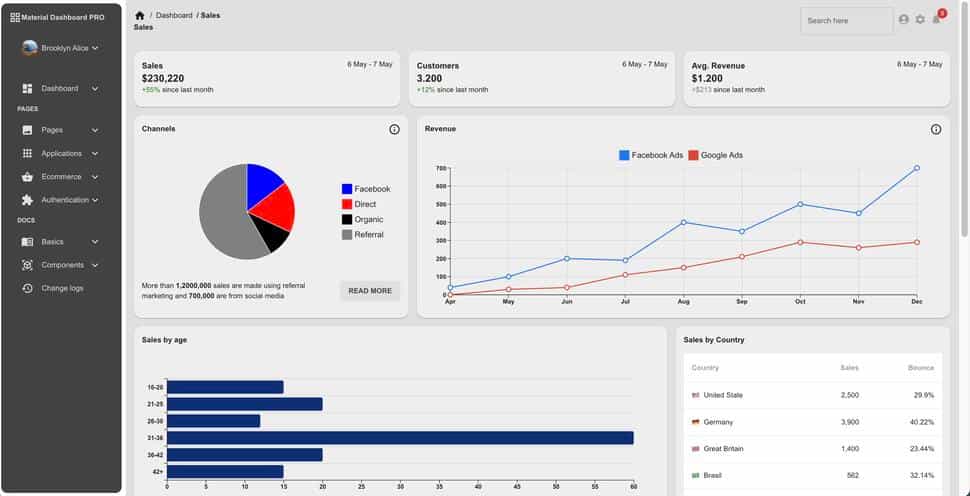Toggle Google Ads series in legend
This screenshot has height=496, width=970.
(x=715, y=155)
